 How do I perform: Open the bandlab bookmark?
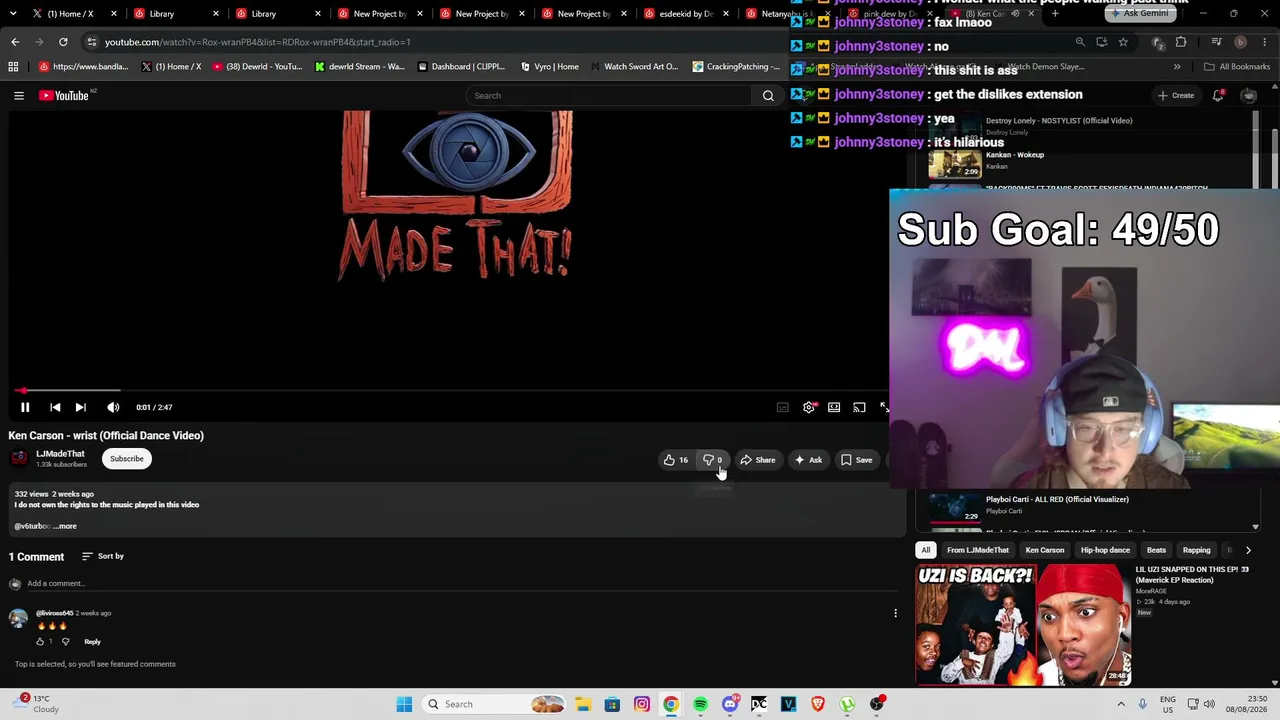(x=83, y=67)
